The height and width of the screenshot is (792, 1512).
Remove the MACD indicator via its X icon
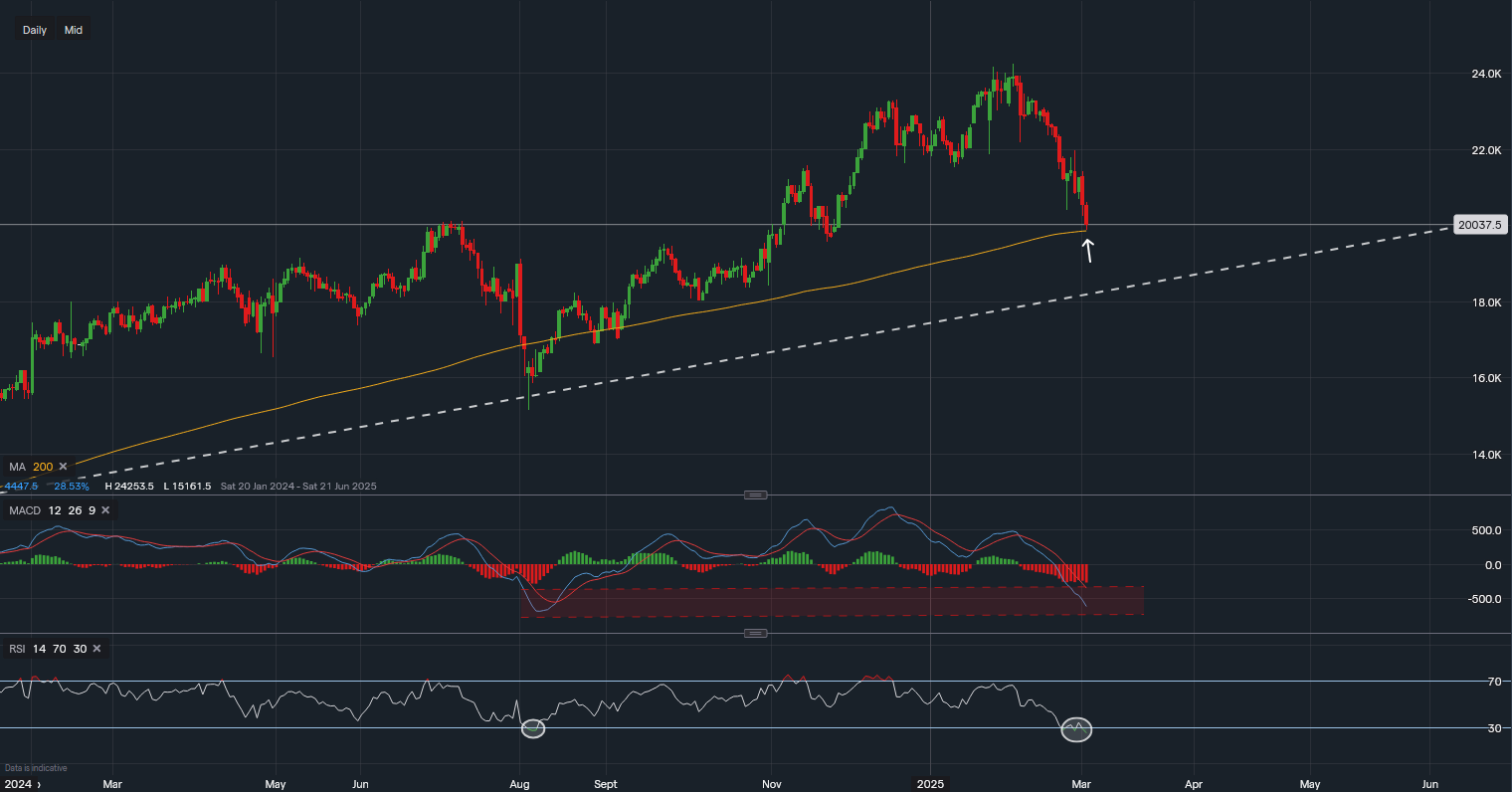[104, 509]
